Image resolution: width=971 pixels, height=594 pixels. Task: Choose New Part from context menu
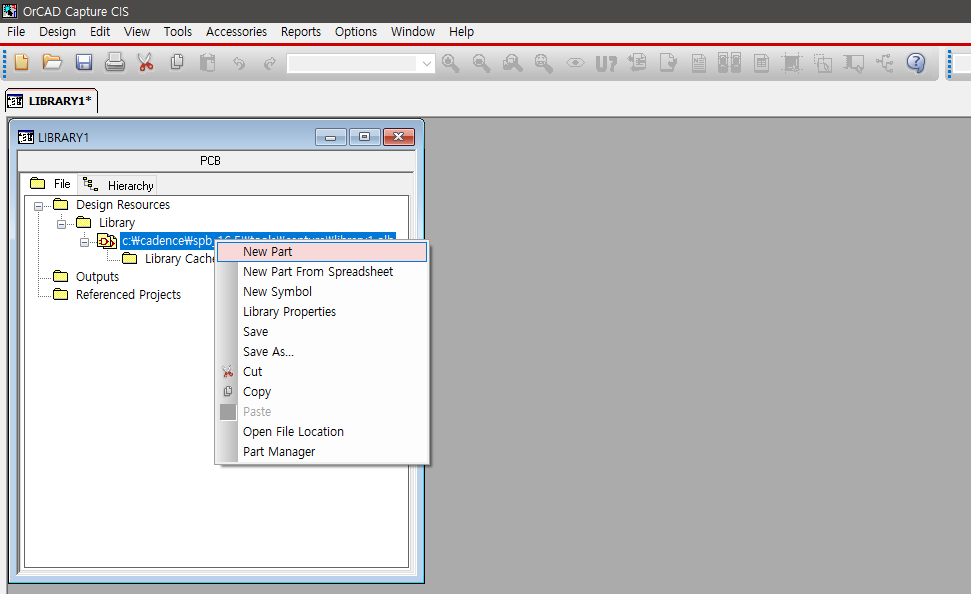pyautogui.click(x=322, y=252)
